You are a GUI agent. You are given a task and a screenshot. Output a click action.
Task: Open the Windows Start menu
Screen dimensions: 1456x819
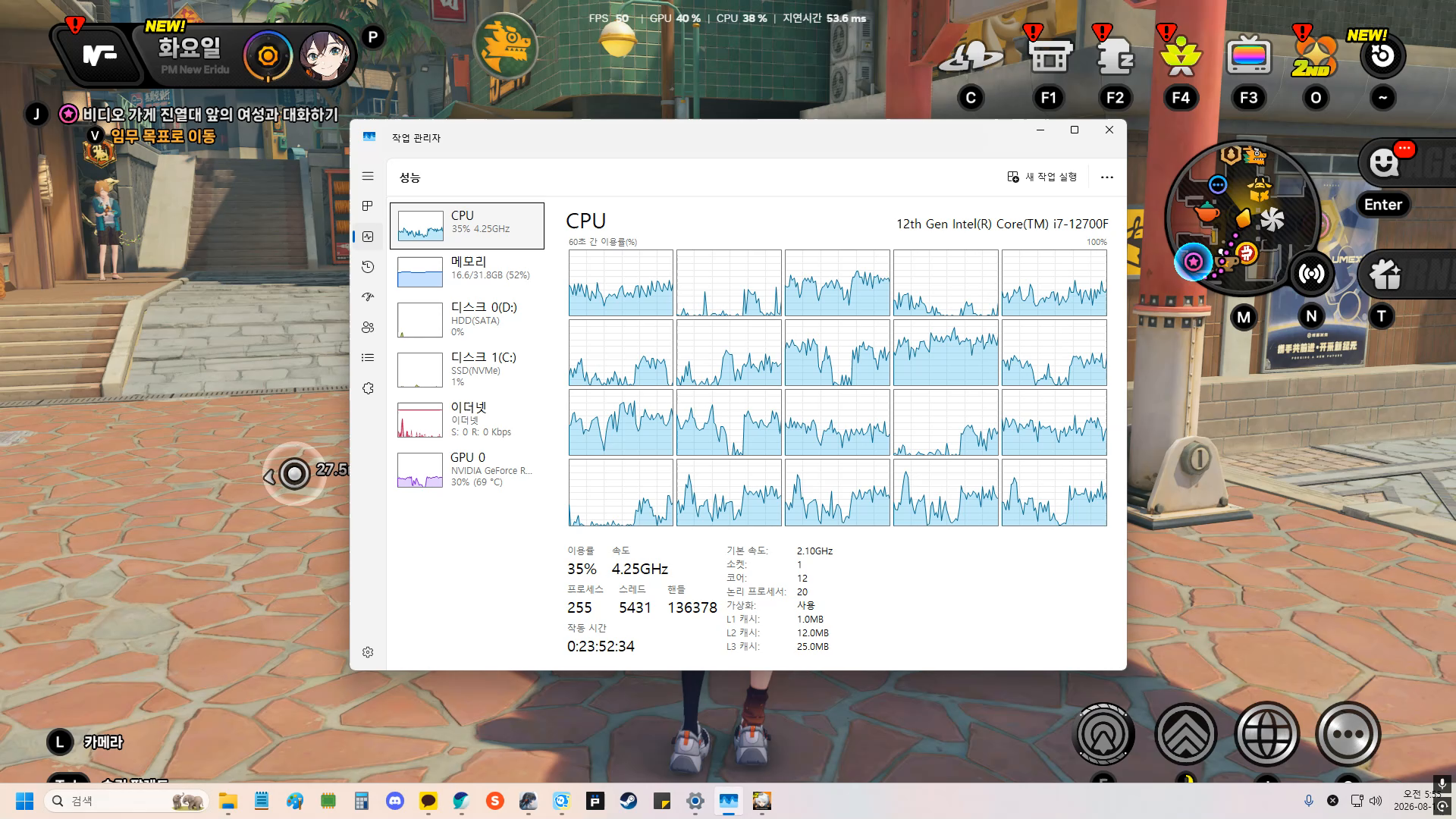click(24, 801)
